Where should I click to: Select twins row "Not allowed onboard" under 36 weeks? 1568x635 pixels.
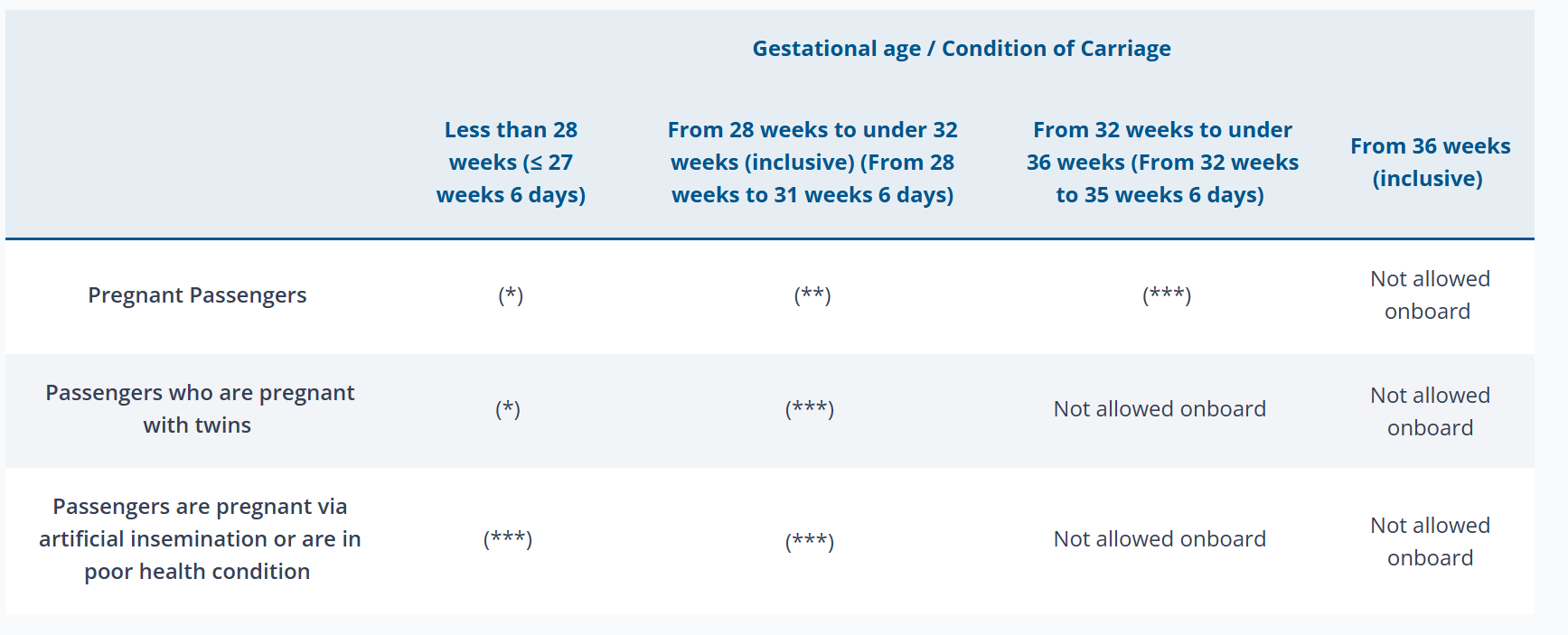[x=1430, y=412]
